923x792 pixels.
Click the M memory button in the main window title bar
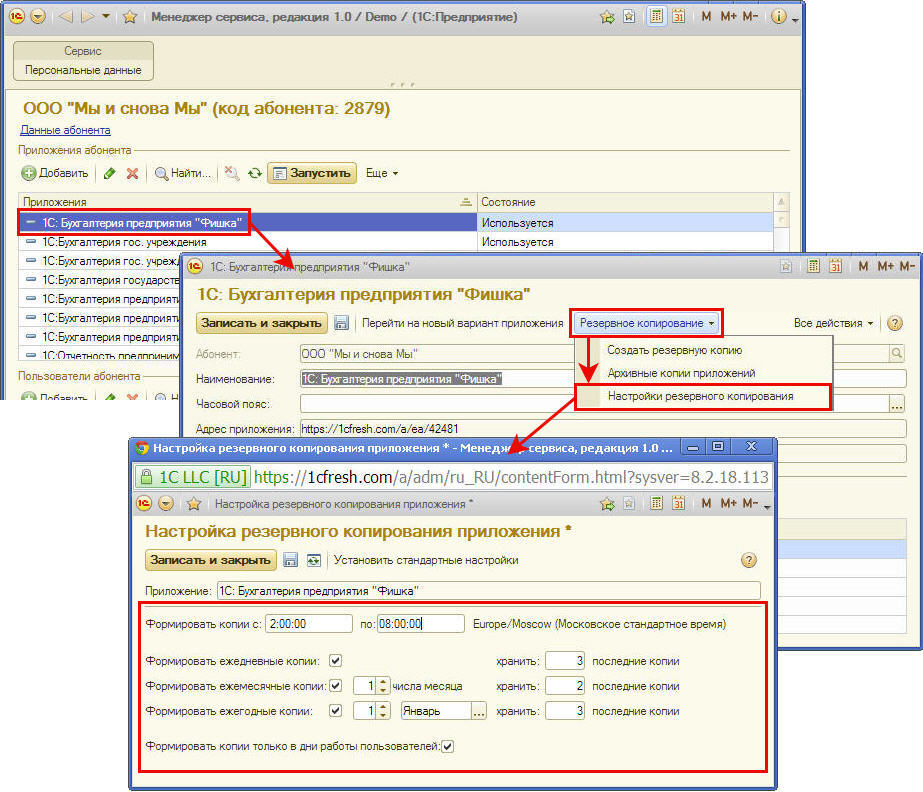pos(706,16)
